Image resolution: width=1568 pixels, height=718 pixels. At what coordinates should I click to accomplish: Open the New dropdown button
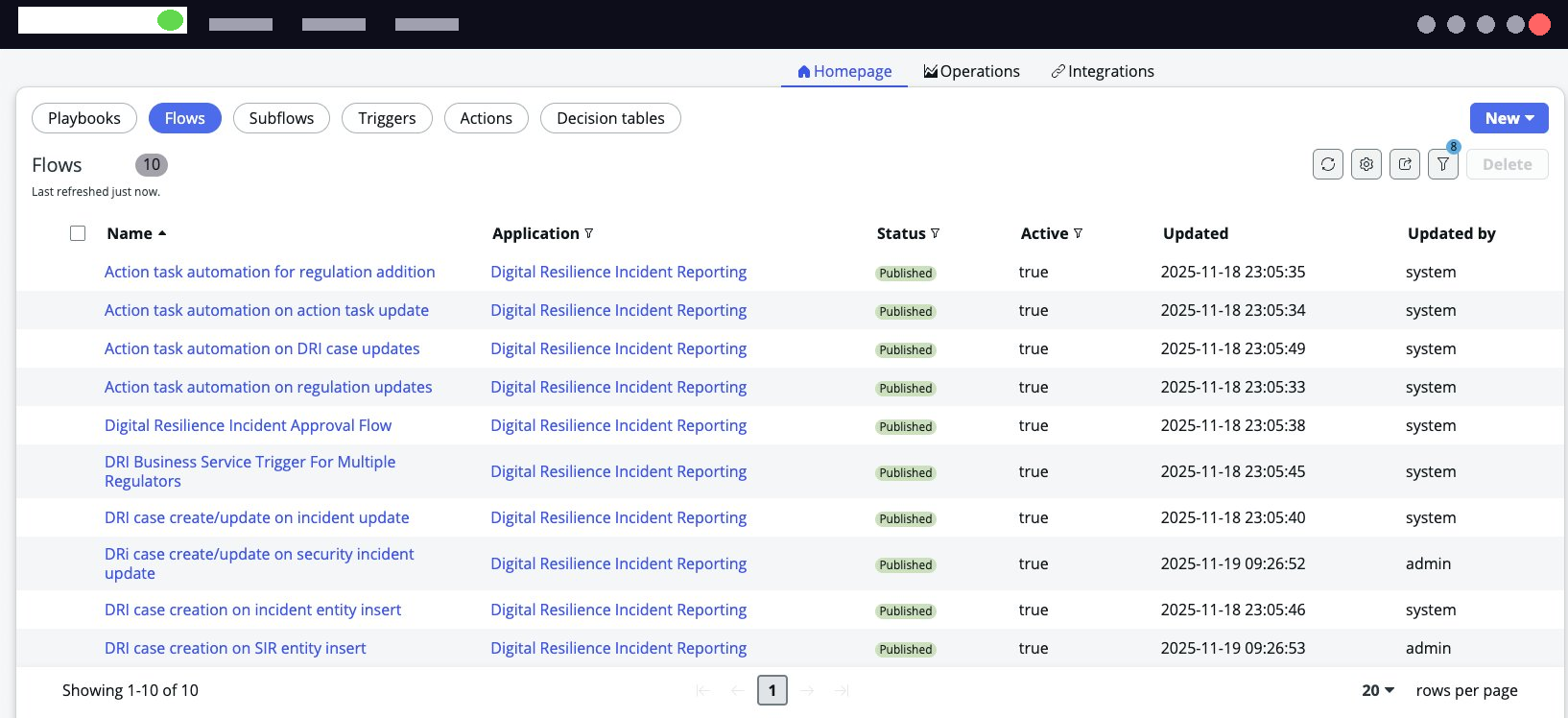(x=1509, y=118)
